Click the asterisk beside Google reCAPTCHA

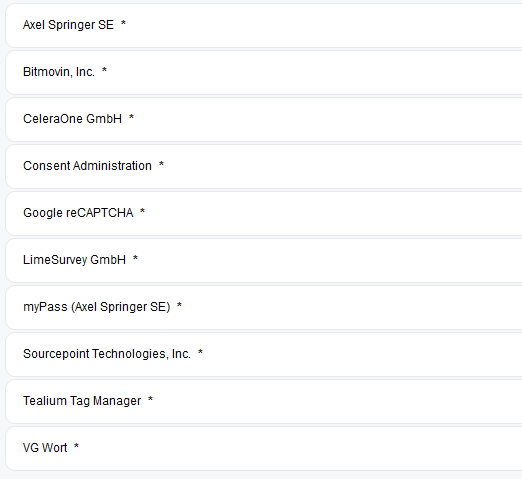point(142,211)
